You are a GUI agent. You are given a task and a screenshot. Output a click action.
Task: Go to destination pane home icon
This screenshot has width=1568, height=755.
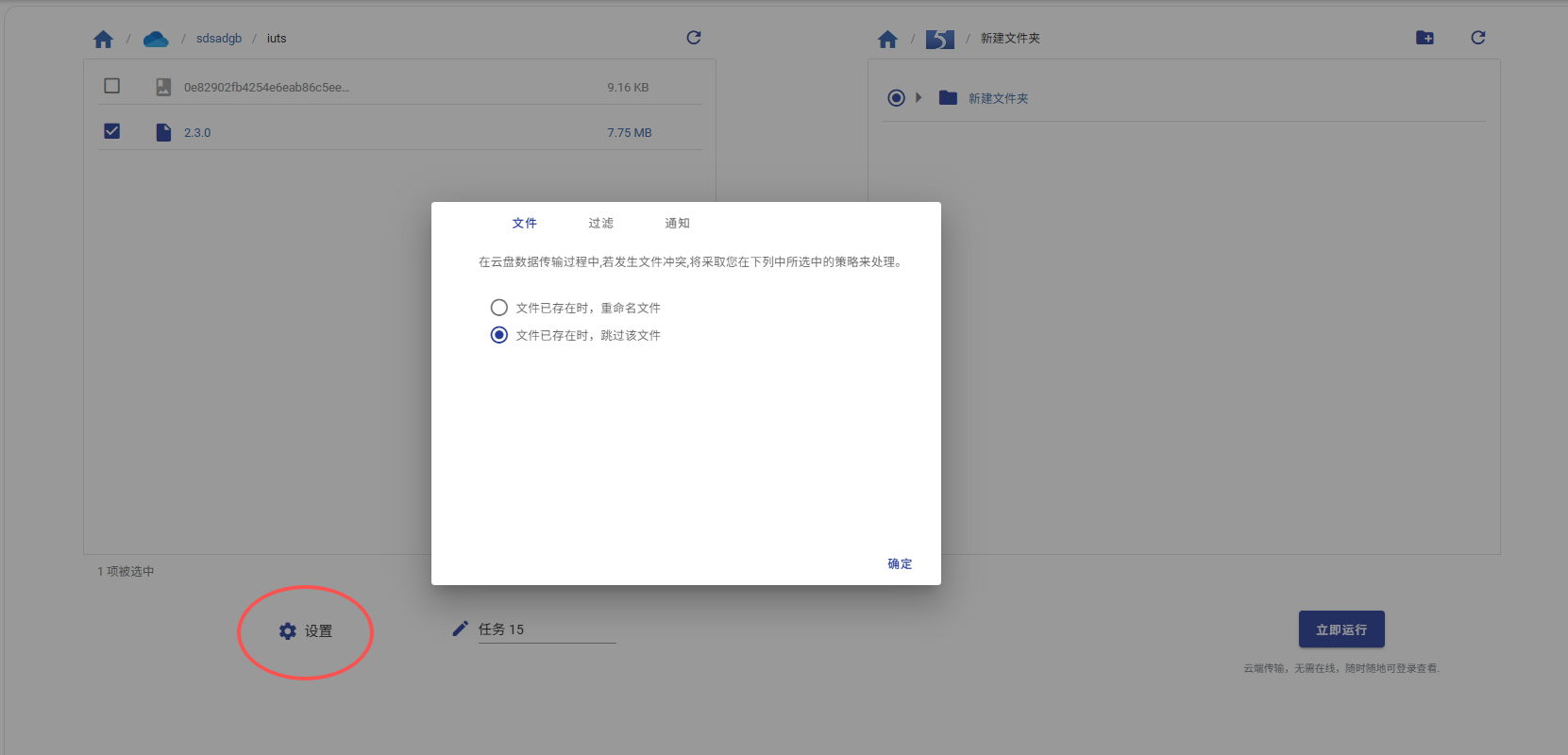[x=887, y=39]
